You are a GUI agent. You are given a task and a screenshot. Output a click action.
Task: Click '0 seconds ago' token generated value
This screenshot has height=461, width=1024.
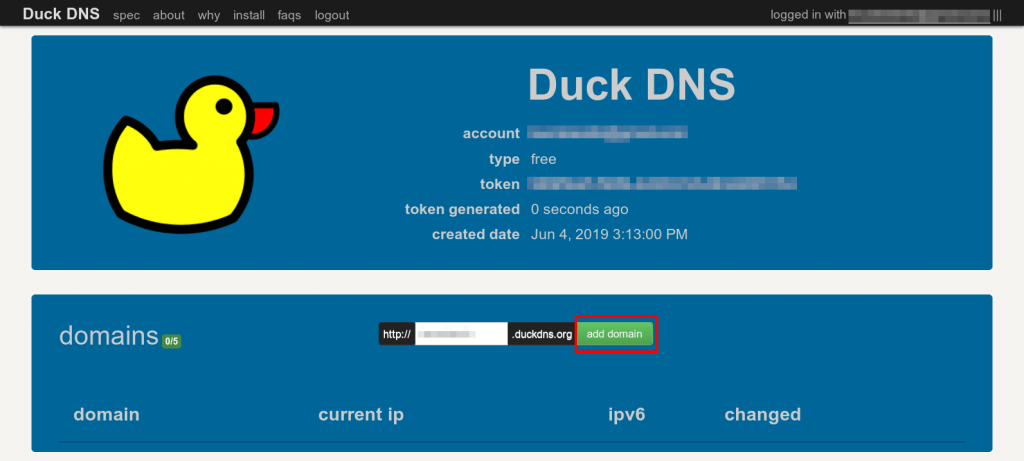tap(579, 210)
